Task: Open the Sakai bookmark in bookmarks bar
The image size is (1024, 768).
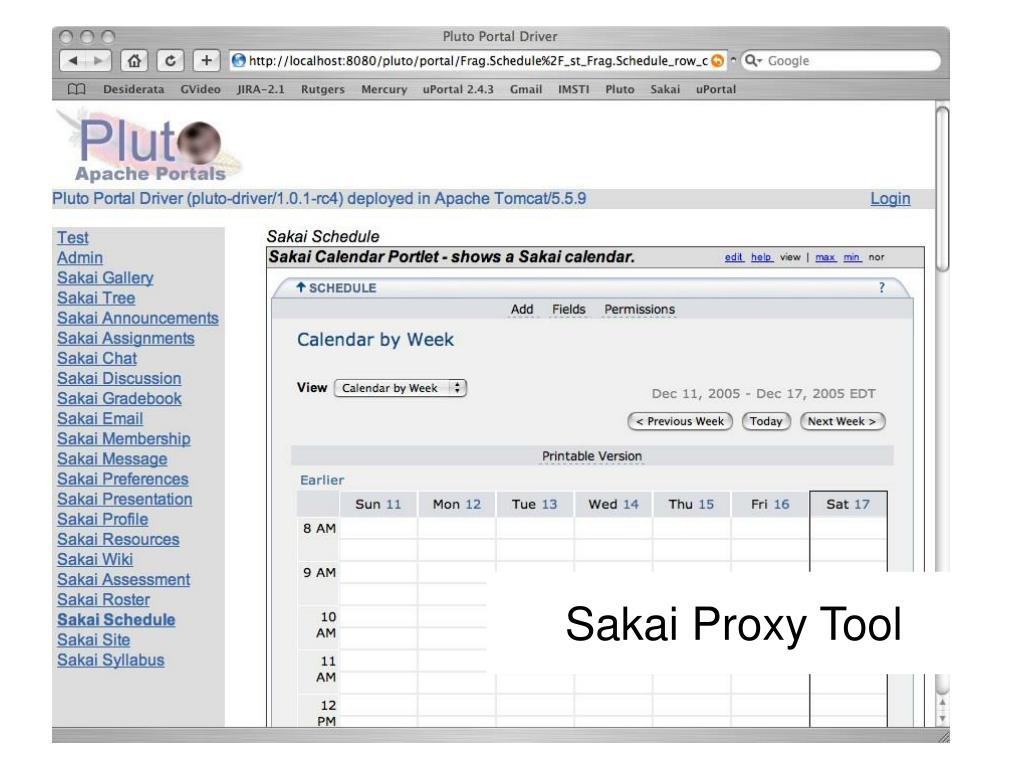Action: [665, 89]
